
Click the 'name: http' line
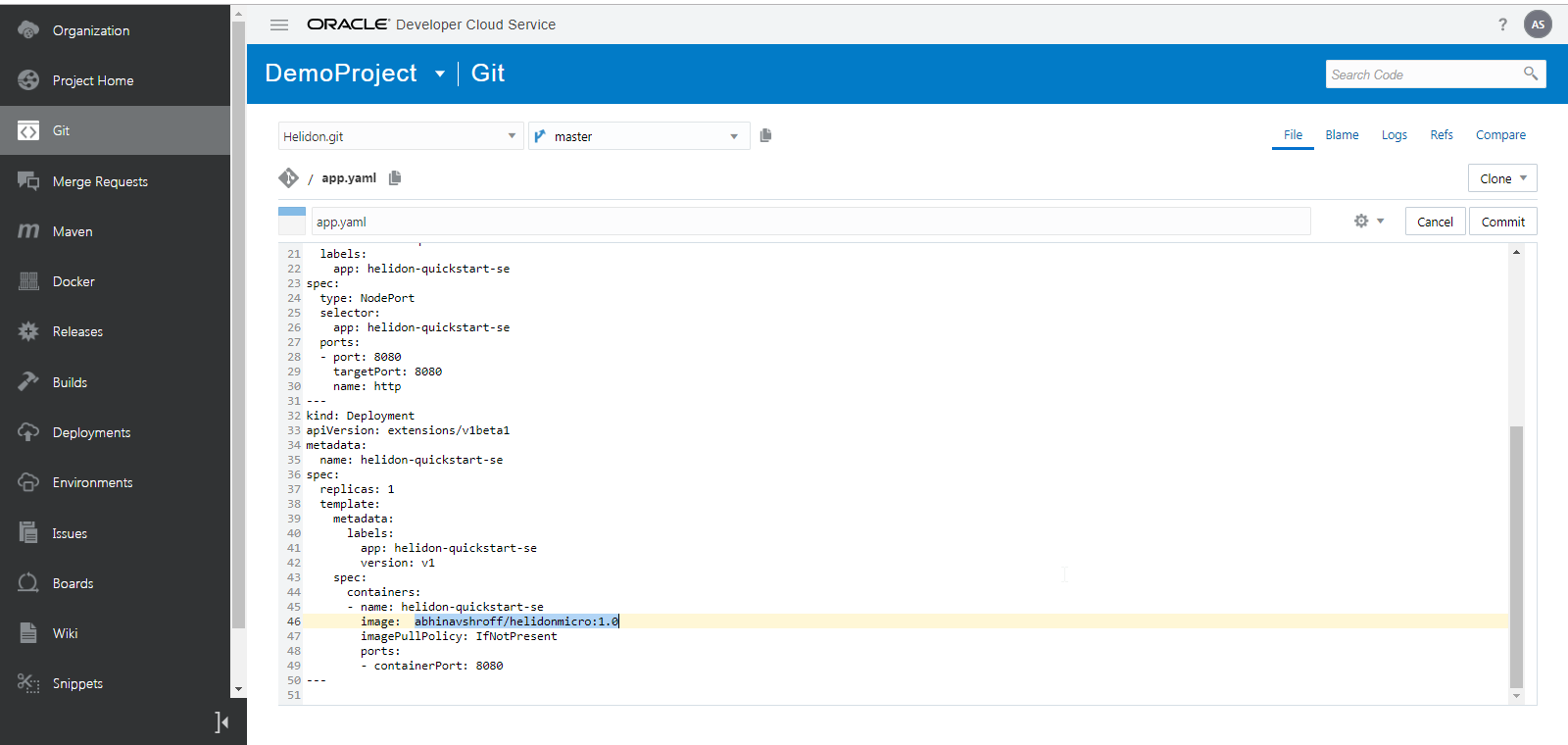point(367,386)
